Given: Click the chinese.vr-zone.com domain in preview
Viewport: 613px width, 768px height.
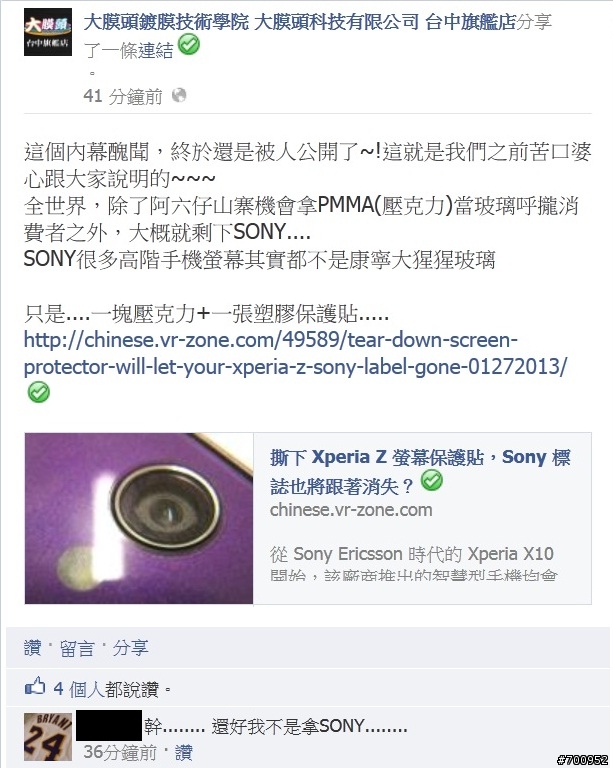Looking at the screenshot, I should 351,510.
